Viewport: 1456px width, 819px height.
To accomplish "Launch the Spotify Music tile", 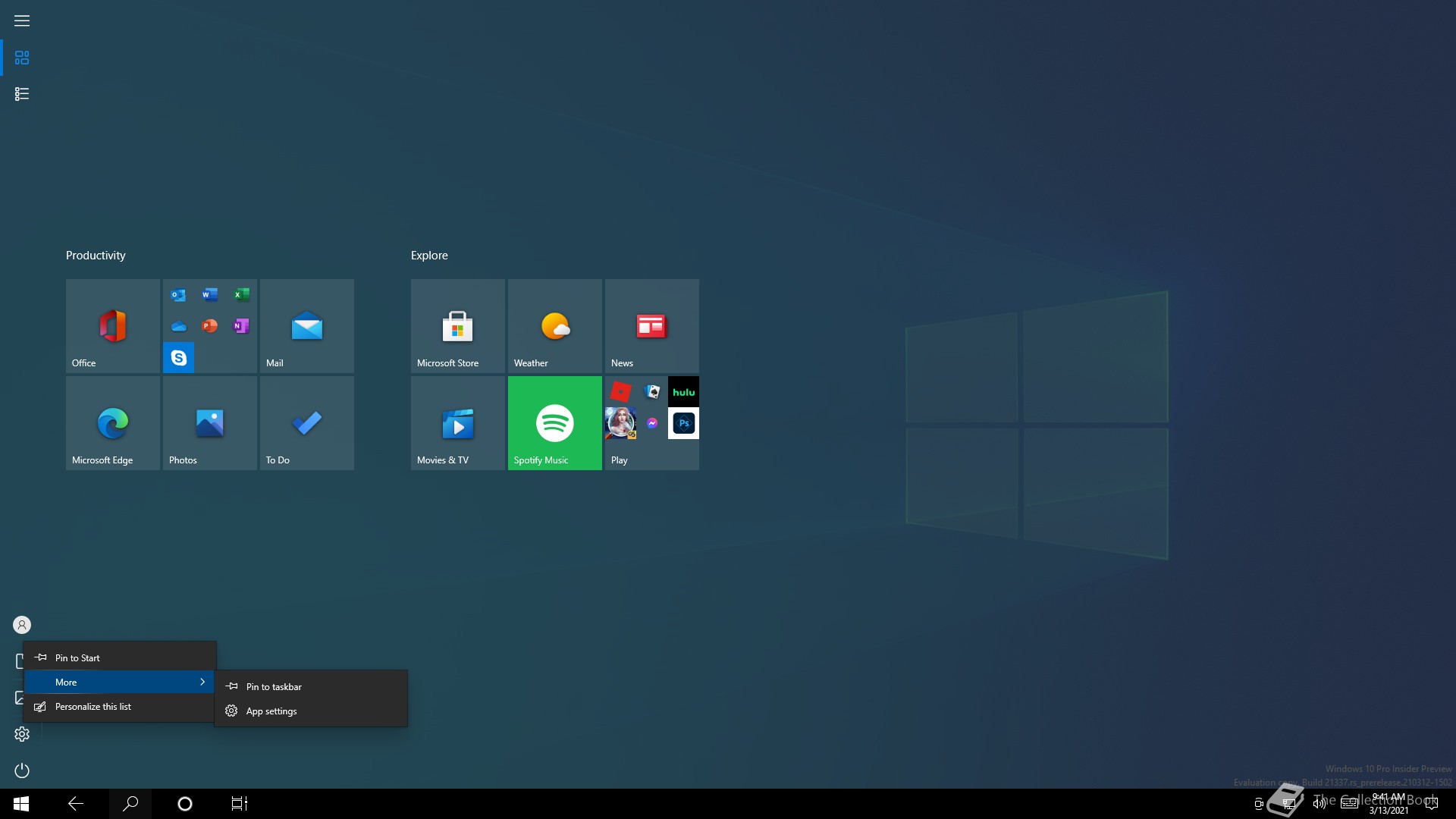I will click(x=554, y=422).
